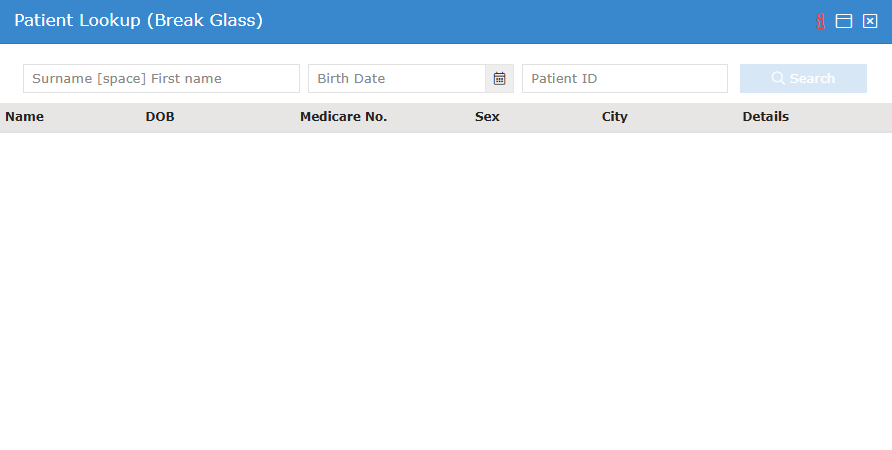The height and width of the screenshot is (450, 892).
Task: Click white space left of Surname field
Action: point(11,79)
